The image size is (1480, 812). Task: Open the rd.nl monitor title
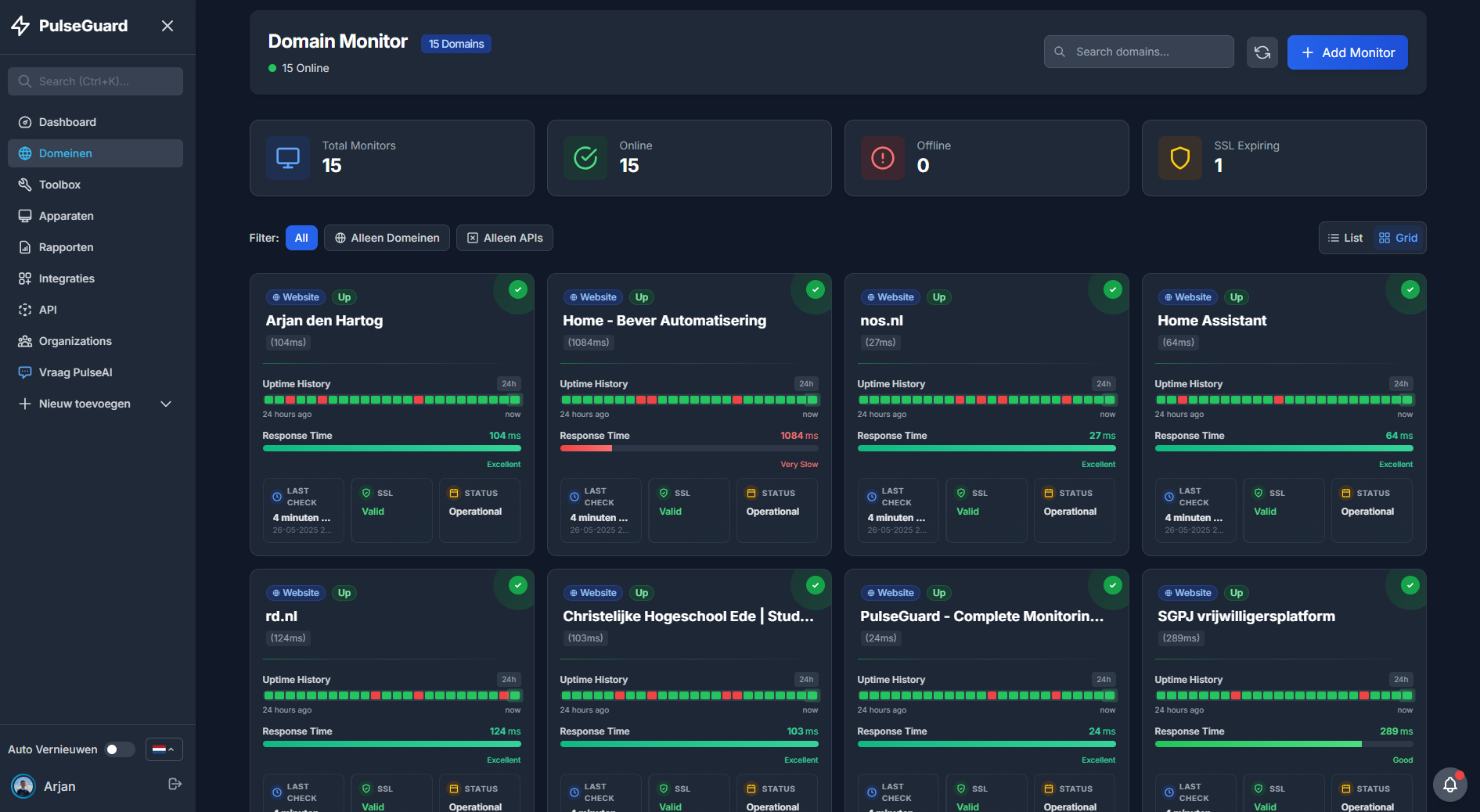tap(281, 616)
